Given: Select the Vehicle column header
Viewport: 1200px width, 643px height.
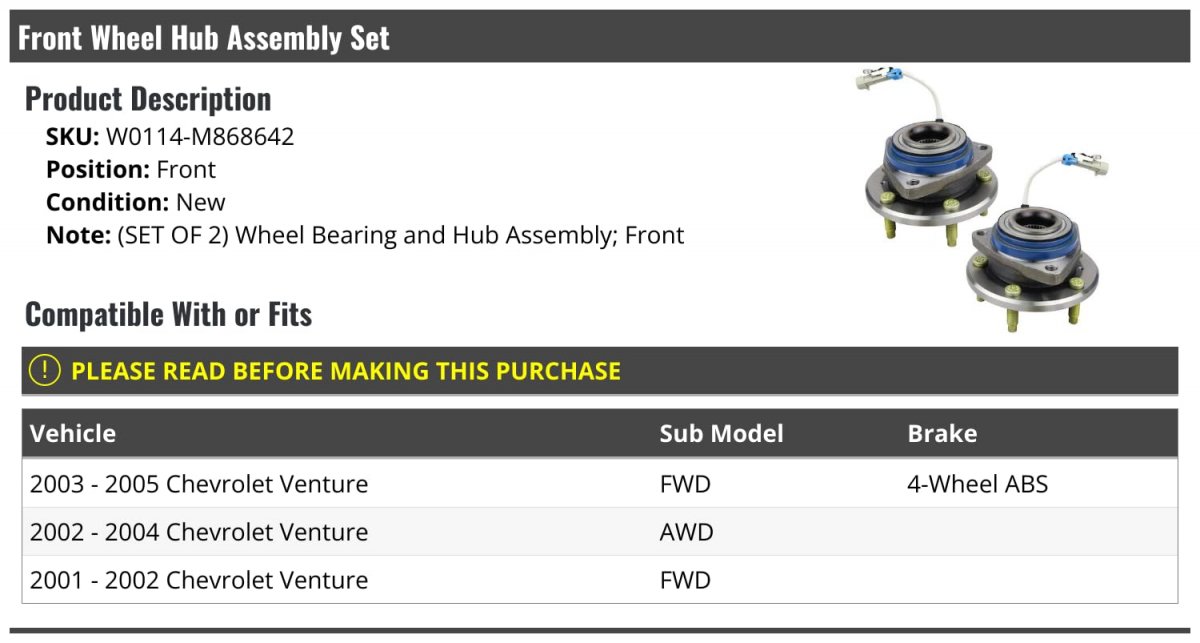Looking at the screenshot, I should point(73,434).
